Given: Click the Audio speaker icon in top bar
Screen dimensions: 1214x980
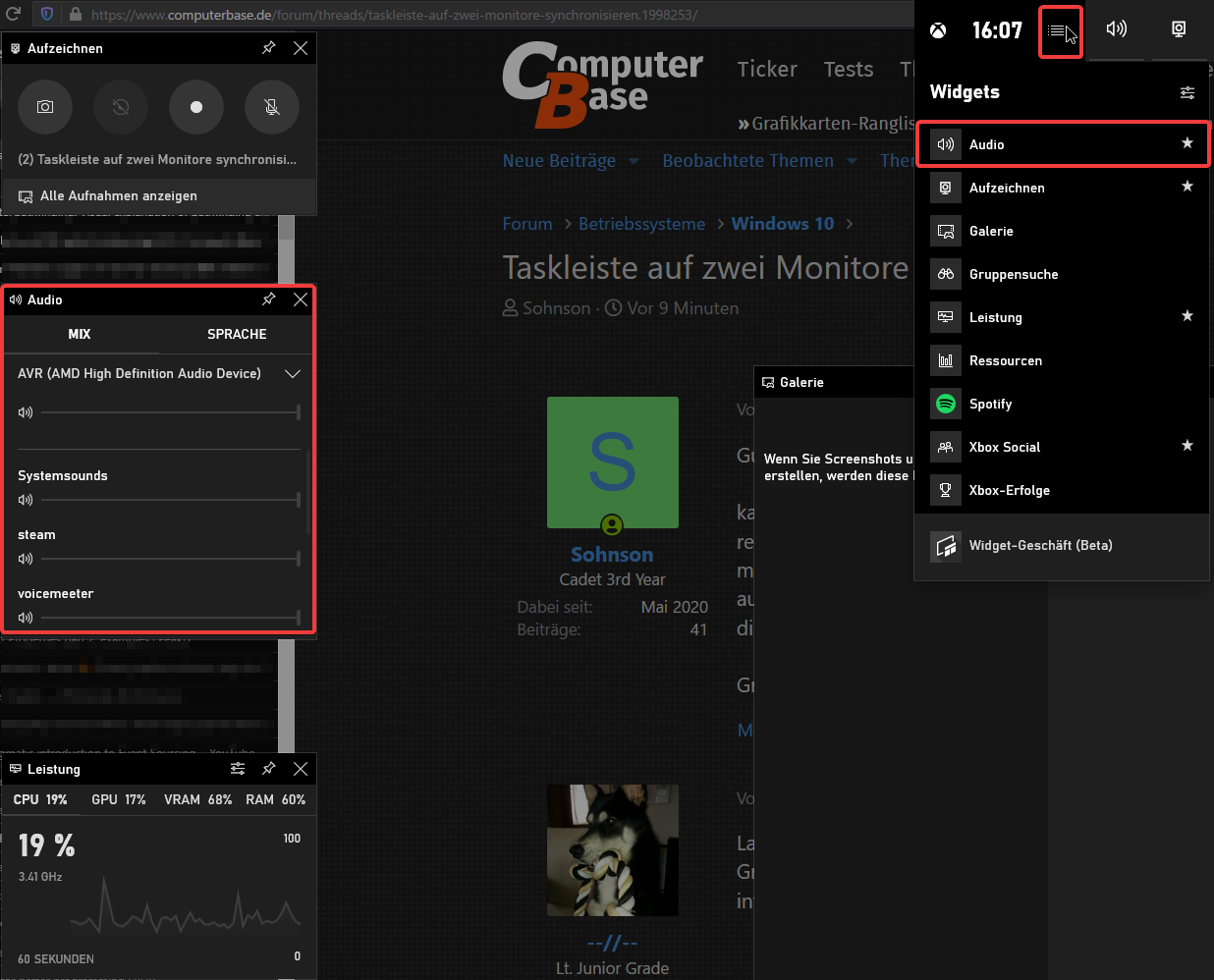Looking at the screenshot, I should point(1117,29).
